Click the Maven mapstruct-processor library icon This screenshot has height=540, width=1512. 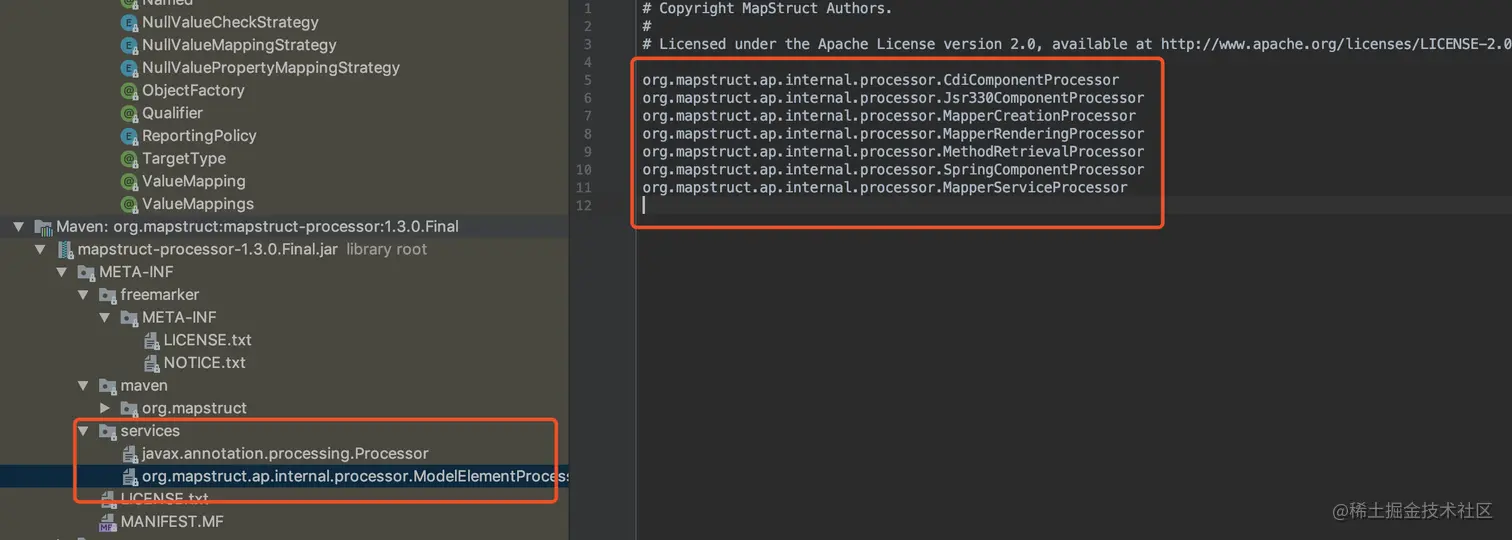pos(43,227)
